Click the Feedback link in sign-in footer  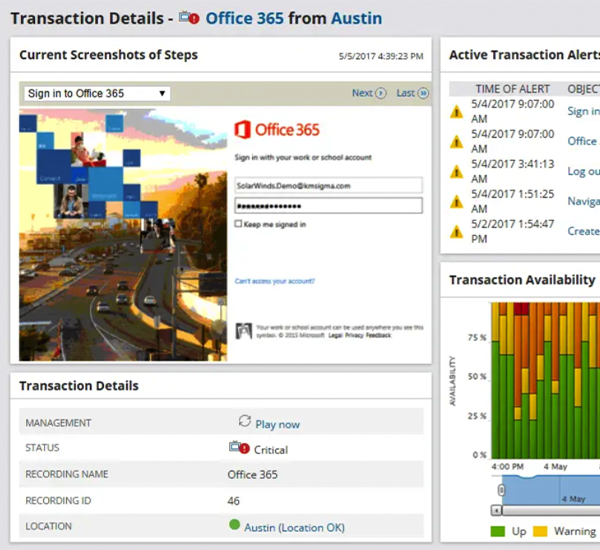(378, 335)
